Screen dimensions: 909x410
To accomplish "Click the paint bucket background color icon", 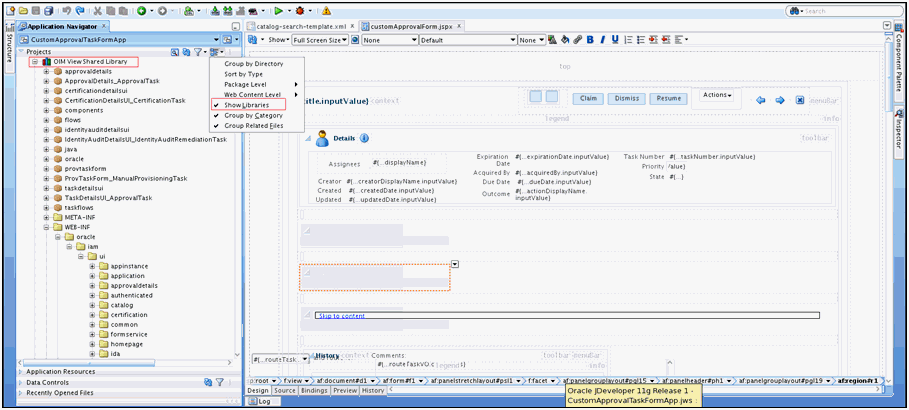I will pos(565,39).
